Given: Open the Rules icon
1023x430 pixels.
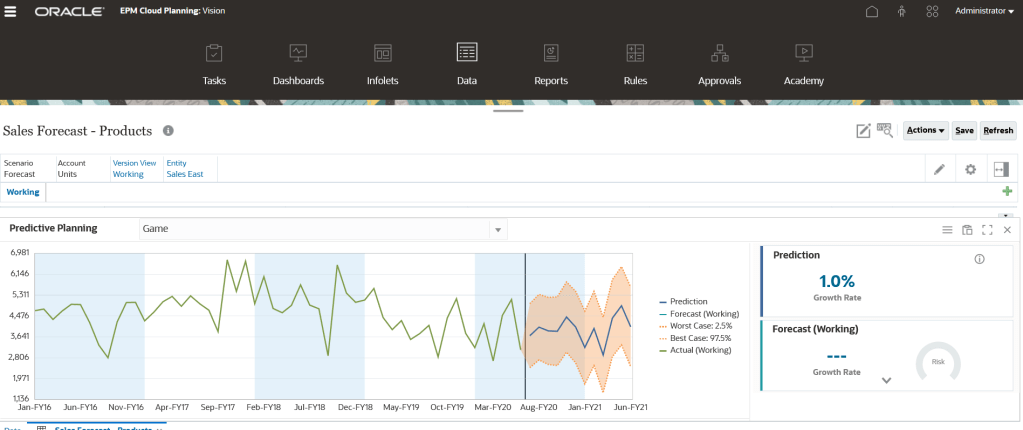Looking at the screenshot, I should click(634, 53).
